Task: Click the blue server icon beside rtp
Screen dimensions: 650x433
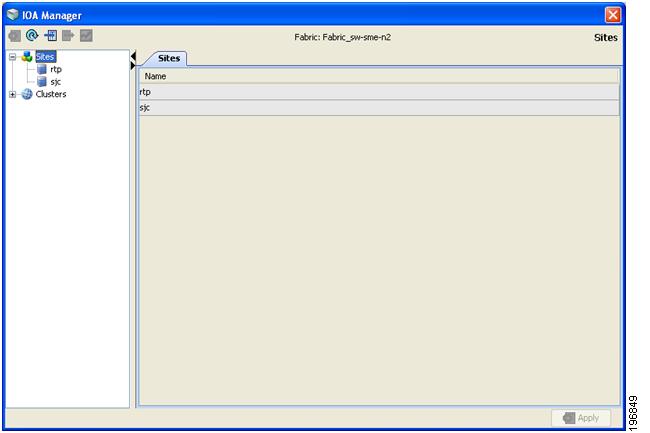Action: coord(42,69)
